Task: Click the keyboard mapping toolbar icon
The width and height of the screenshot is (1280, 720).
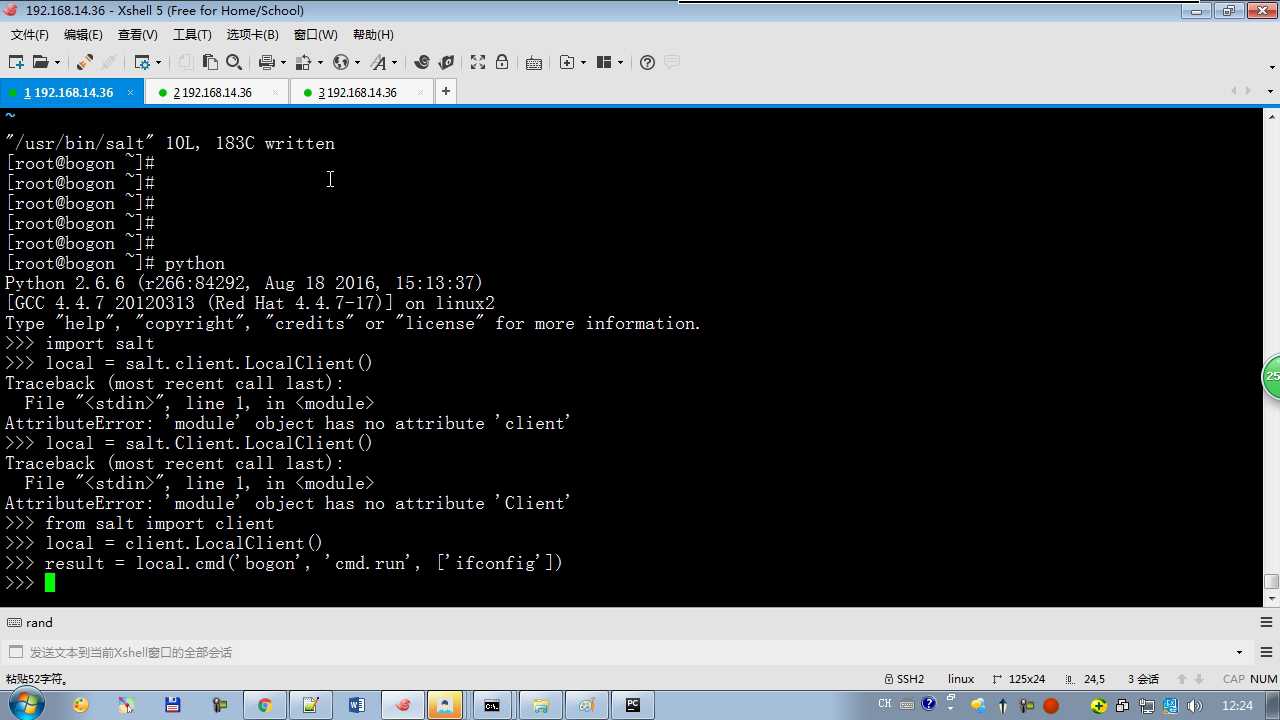Action: 534,62
